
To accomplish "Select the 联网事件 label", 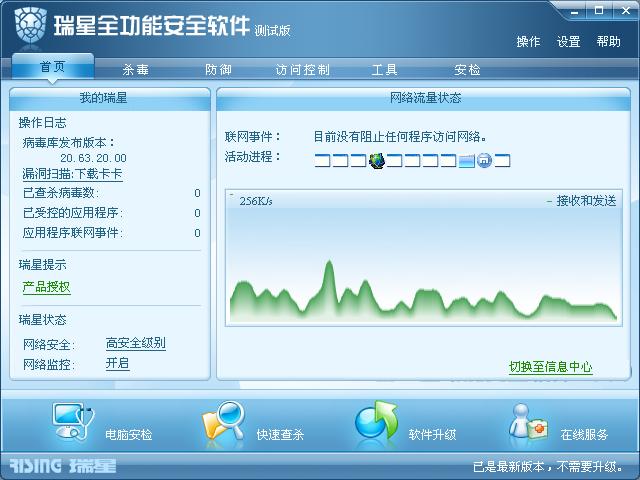I will (253, 136).
